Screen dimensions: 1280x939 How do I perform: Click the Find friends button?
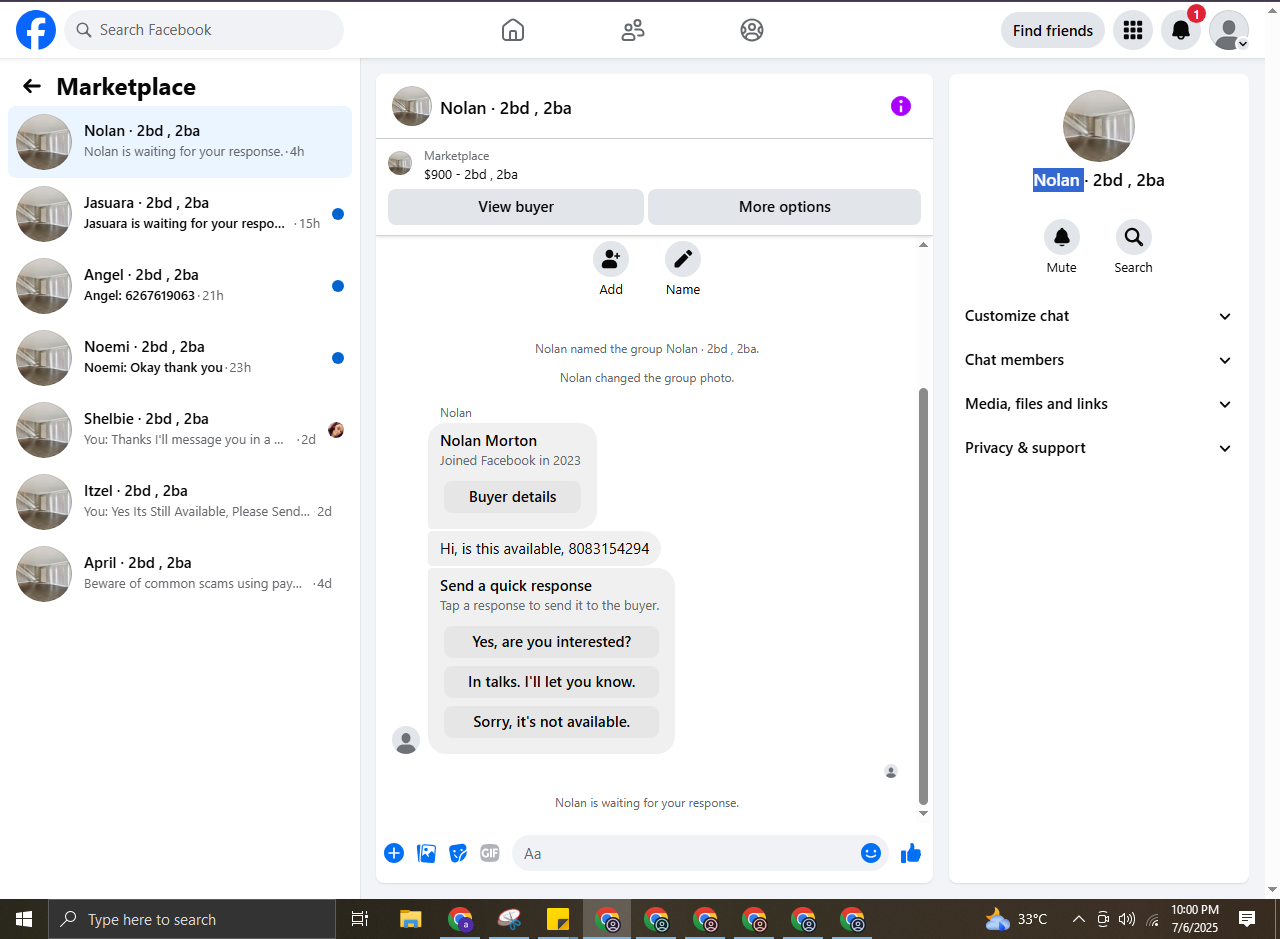point(1053,30)
